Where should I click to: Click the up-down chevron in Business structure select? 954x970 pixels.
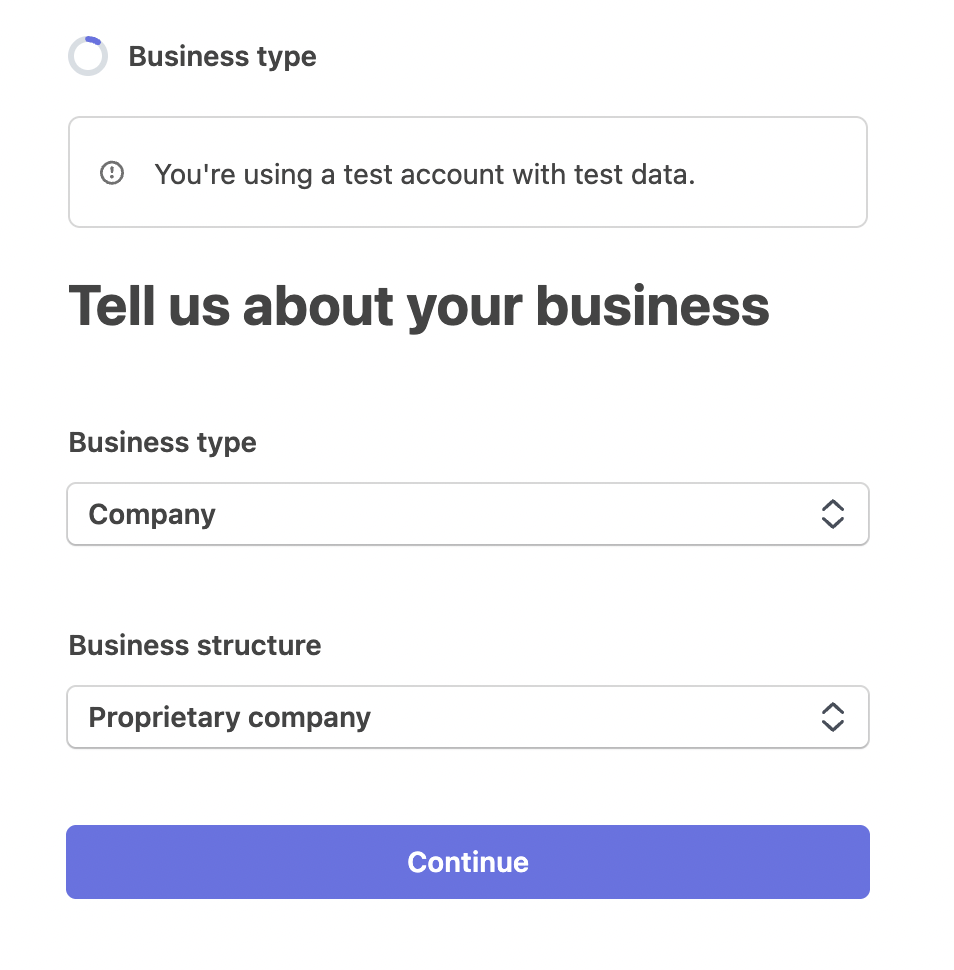tap(833, 717)
